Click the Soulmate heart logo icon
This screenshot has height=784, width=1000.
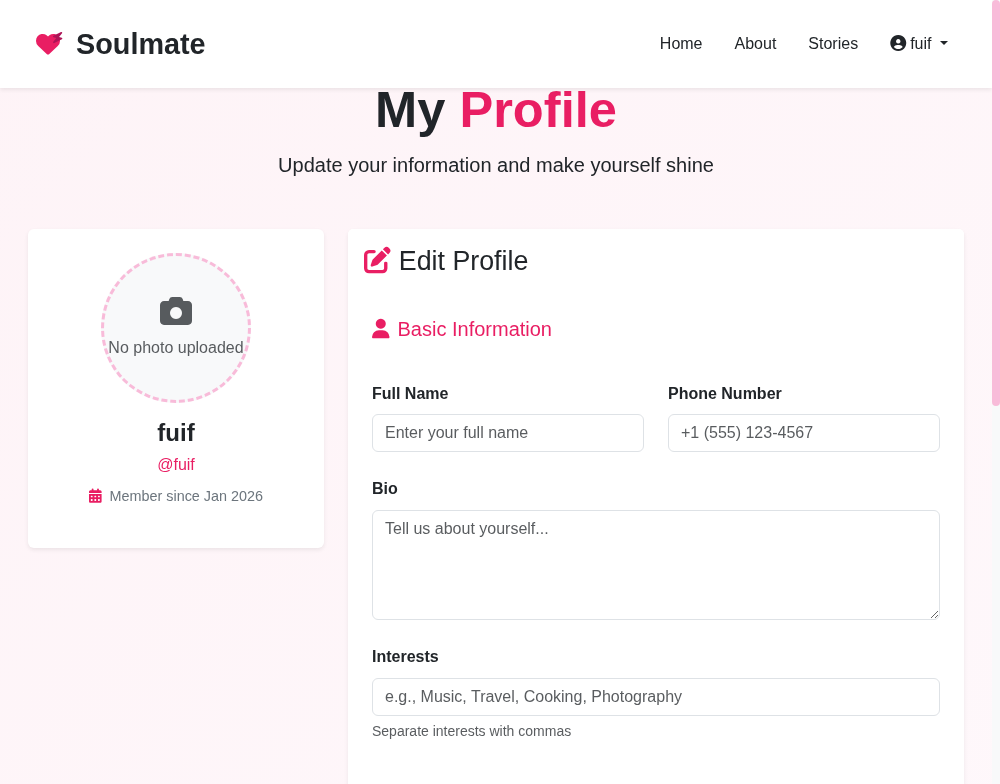(48, 43)
